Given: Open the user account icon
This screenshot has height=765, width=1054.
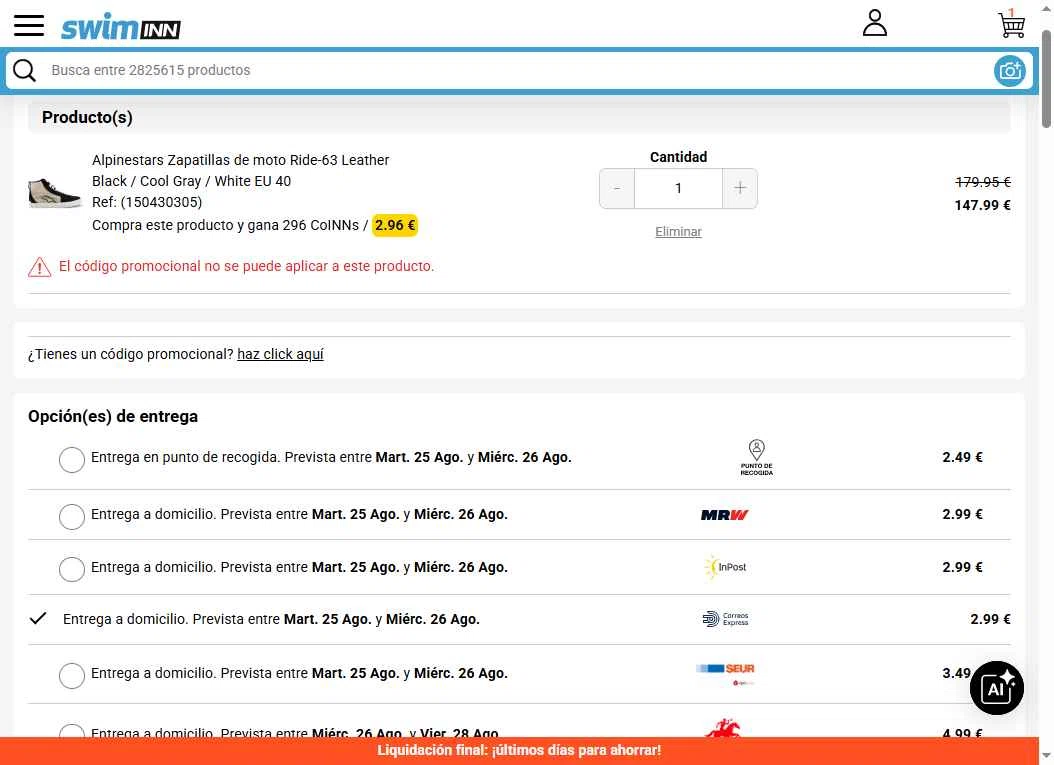Looking at the screenshot, I should (x=875, y=23).
